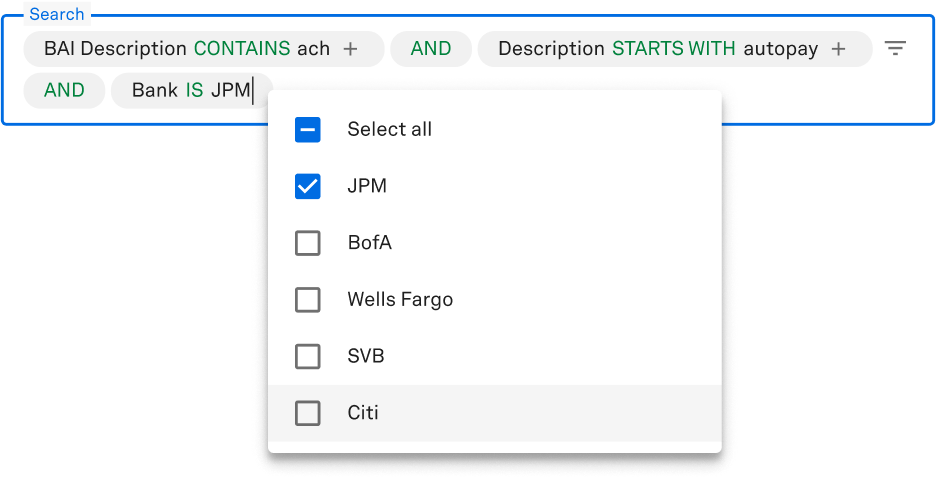
Task: Toggle the Select all checkbox
Action: pos(308,130)
